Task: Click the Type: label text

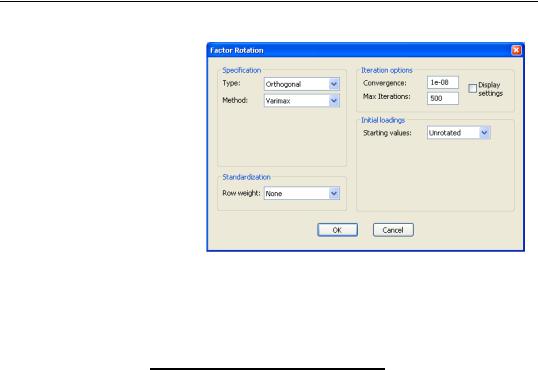Action: pos(231,83)
